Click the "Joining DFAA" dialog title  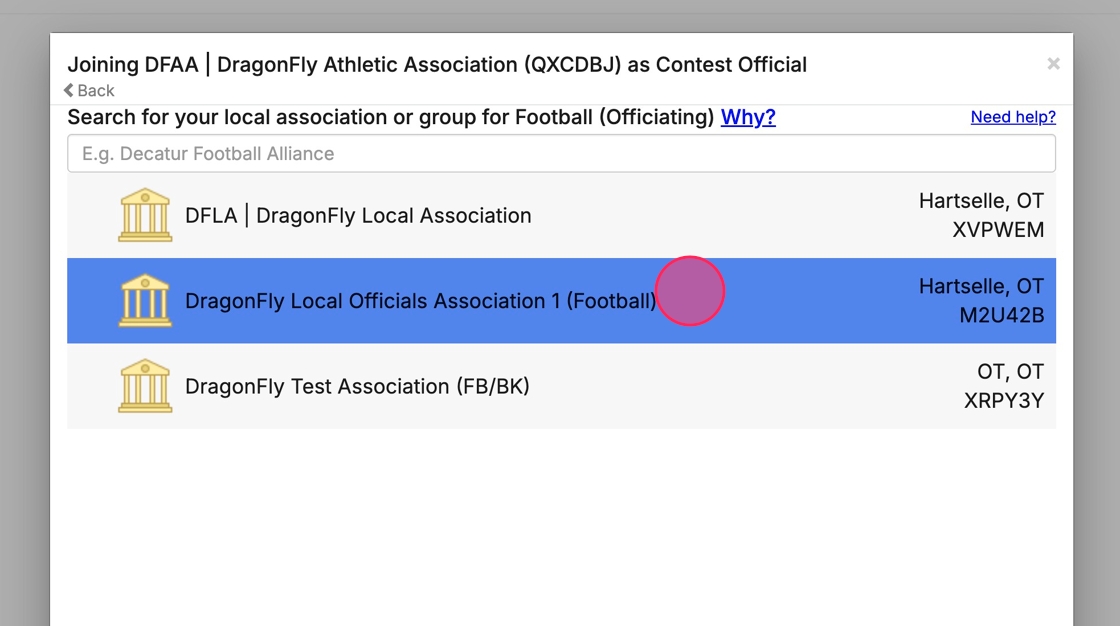[437, 65]
